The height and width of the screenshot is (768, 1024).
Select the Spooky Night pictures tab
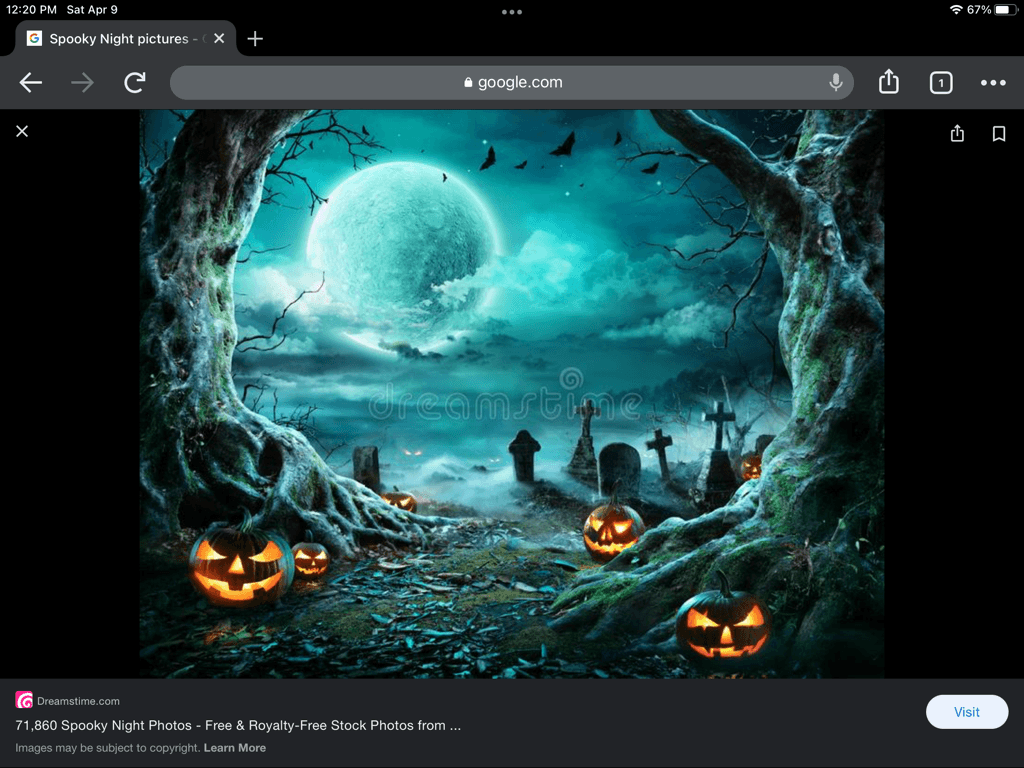click(x=115, y=39)
